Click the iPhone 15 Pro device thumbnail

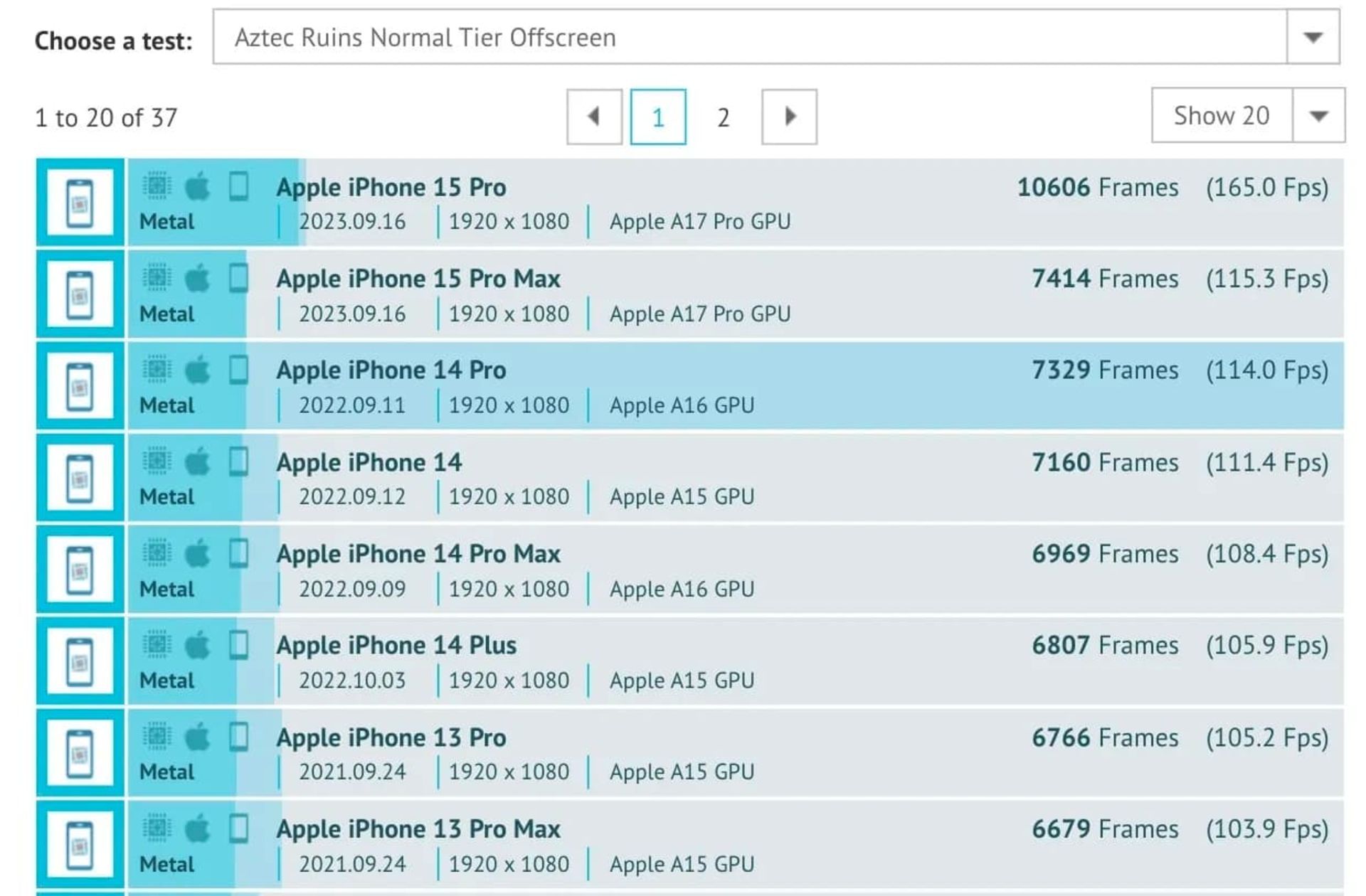click(80, 203)
